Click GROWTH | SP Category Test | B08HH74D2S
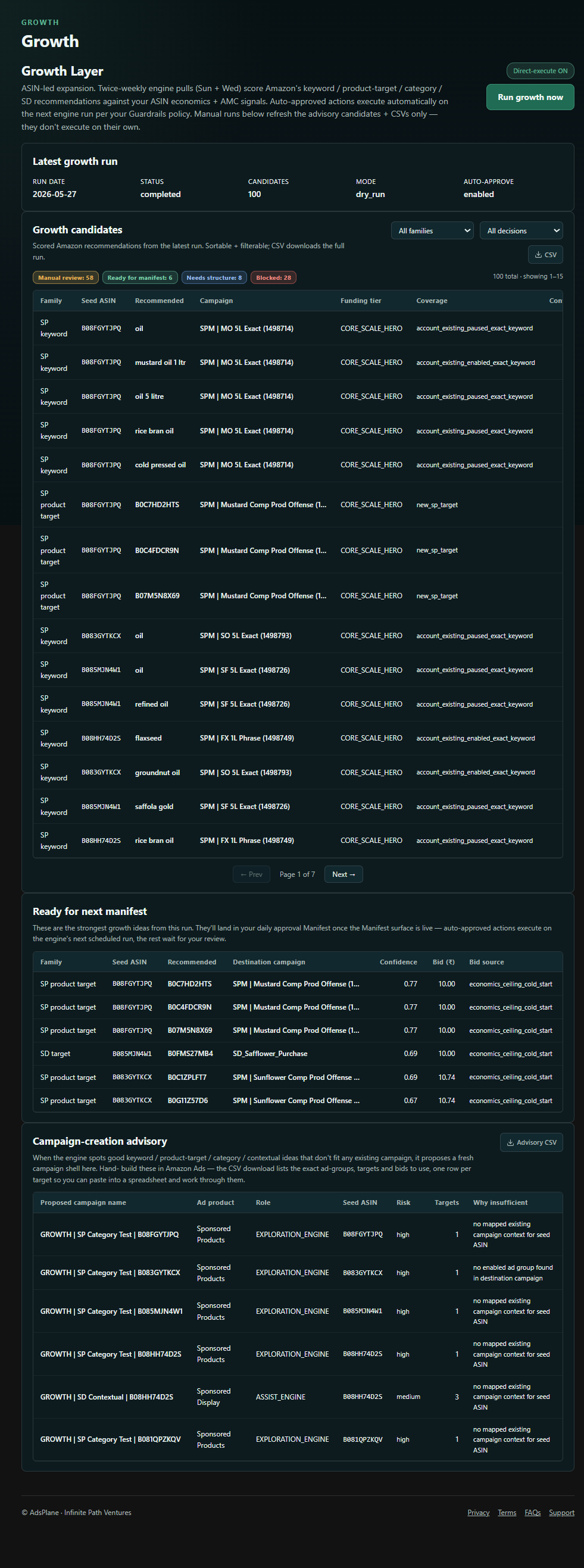Screen dimensions: 584x1568 pos(111,1354)
